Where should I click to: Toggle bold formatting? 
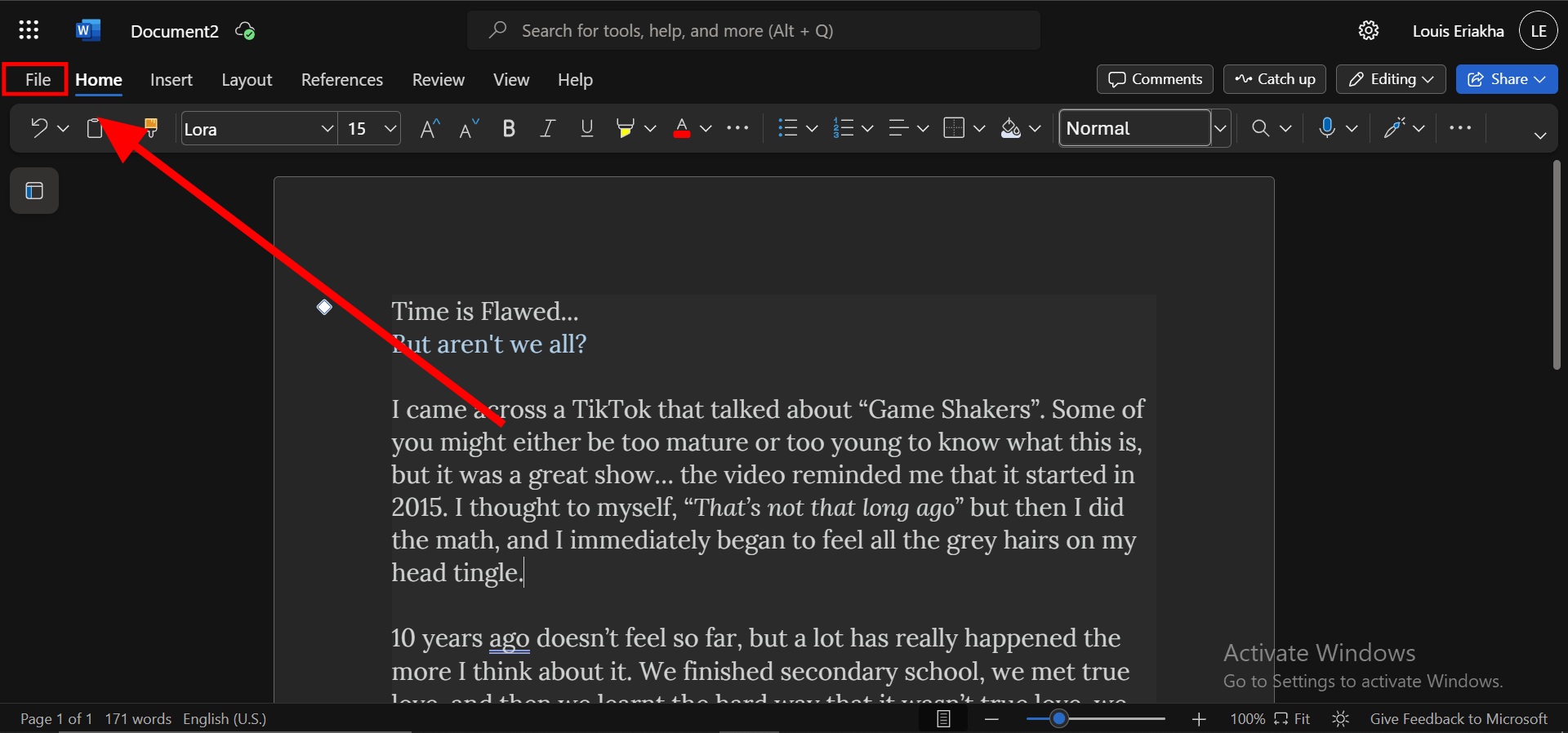[509, 128]
